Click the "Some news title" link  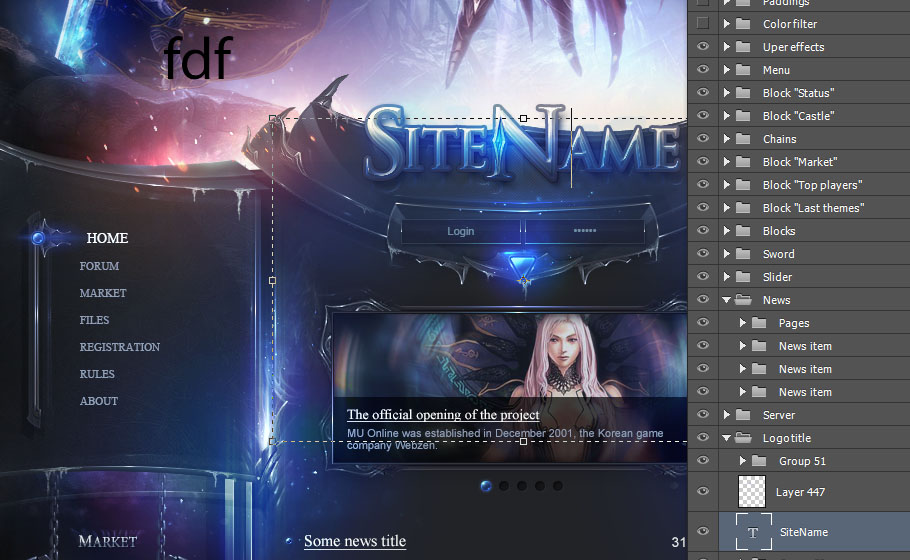click(355, 541)
